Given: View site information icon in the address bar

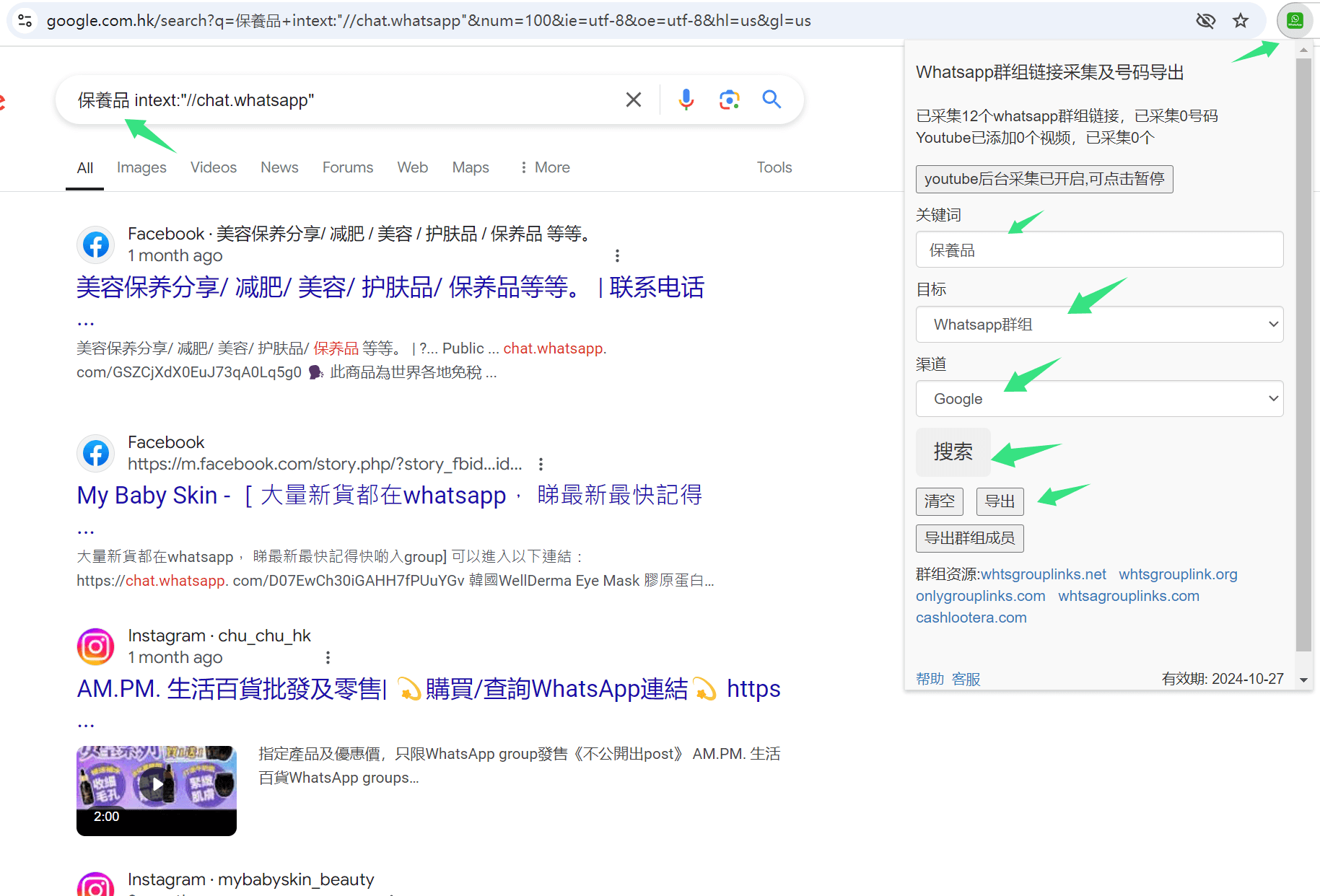Looking at the screenshot, I should coord(25,20).
